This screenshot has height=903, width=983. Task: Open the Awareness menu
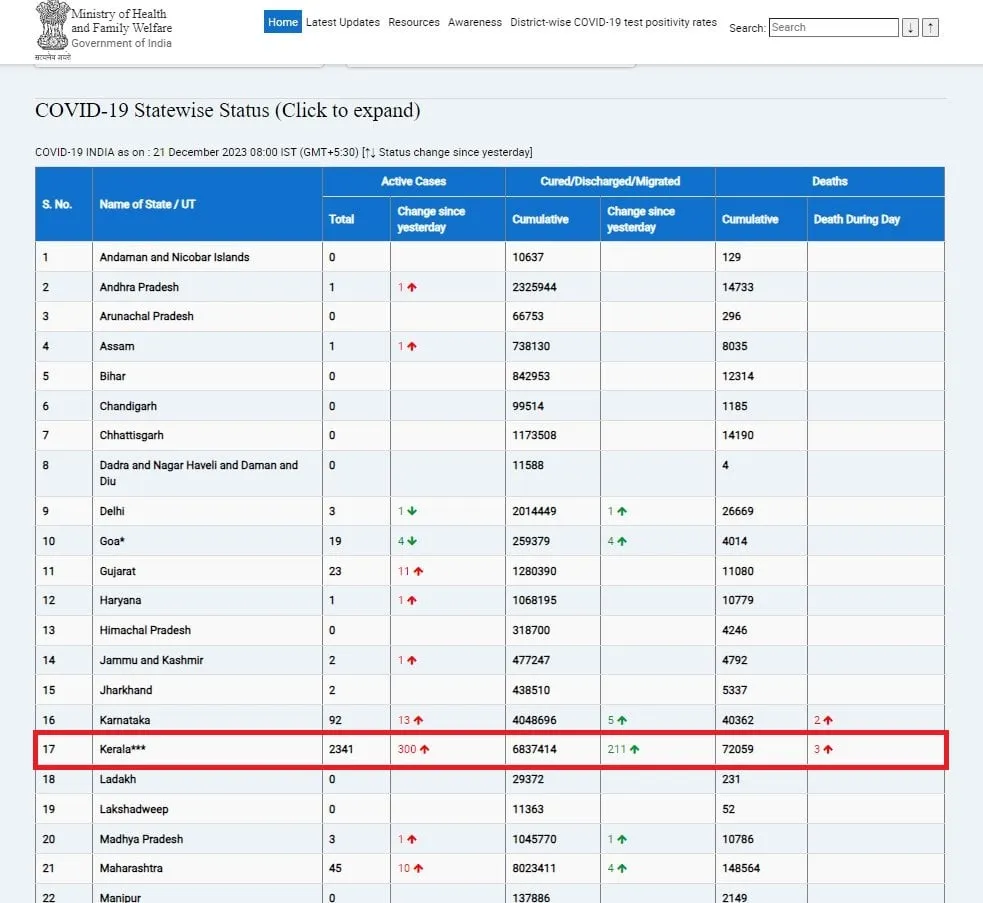pyautogui.click(x=475, y=22)
